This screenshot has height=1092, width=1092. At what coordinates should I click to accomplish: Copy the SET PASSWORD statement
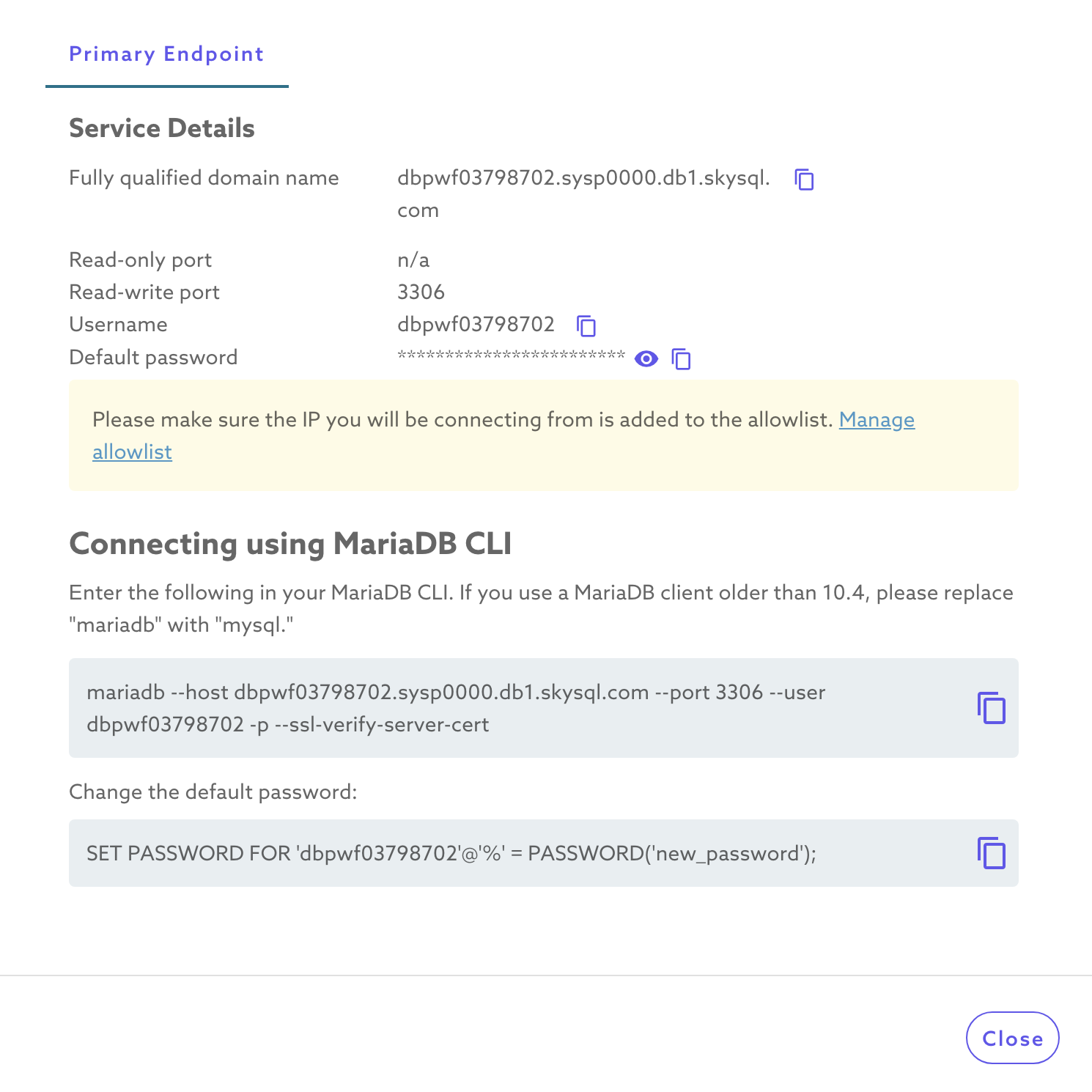click(991, 853)
